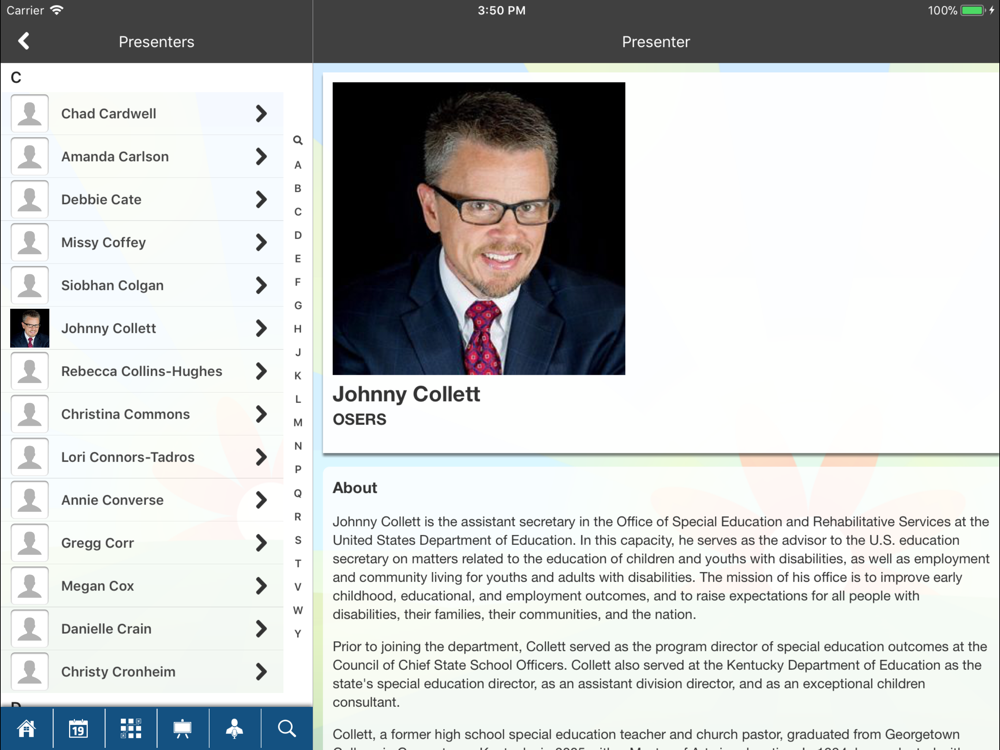Select the name Johnny Collett in the list
Image resolution: width=1000 pixels, height=750 pixels.
point(108,328)
